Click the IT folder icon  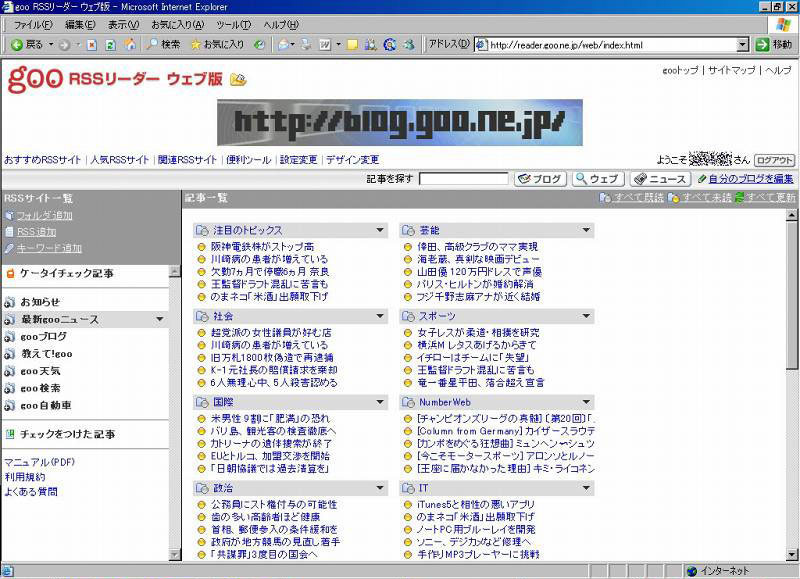(x=408, y=488)
